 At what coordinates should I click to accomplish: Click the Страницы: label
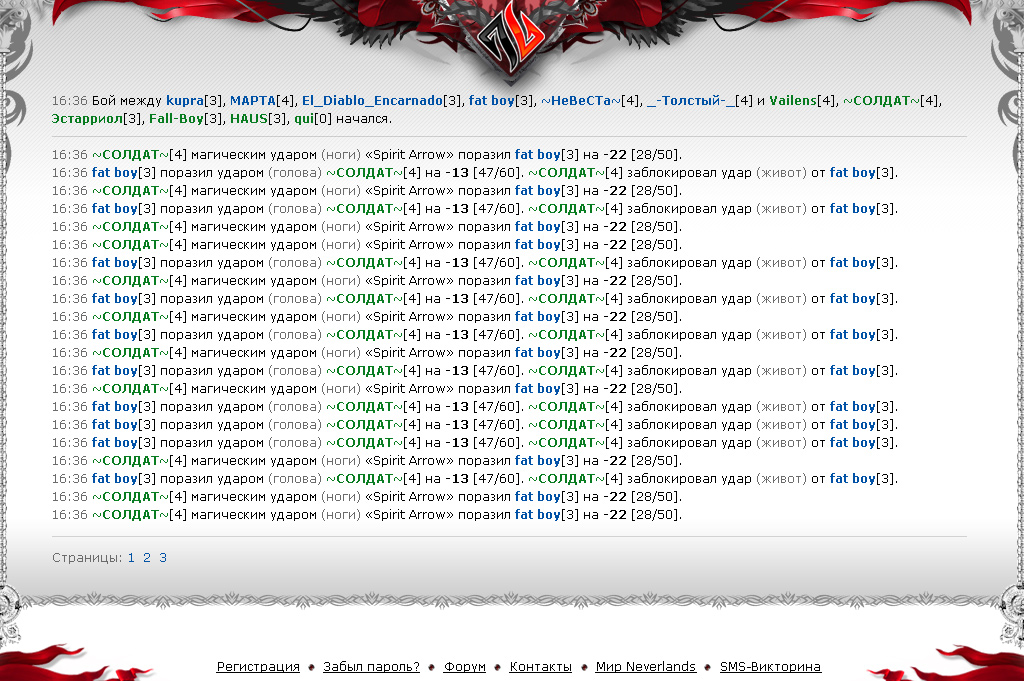coord(87,558)
